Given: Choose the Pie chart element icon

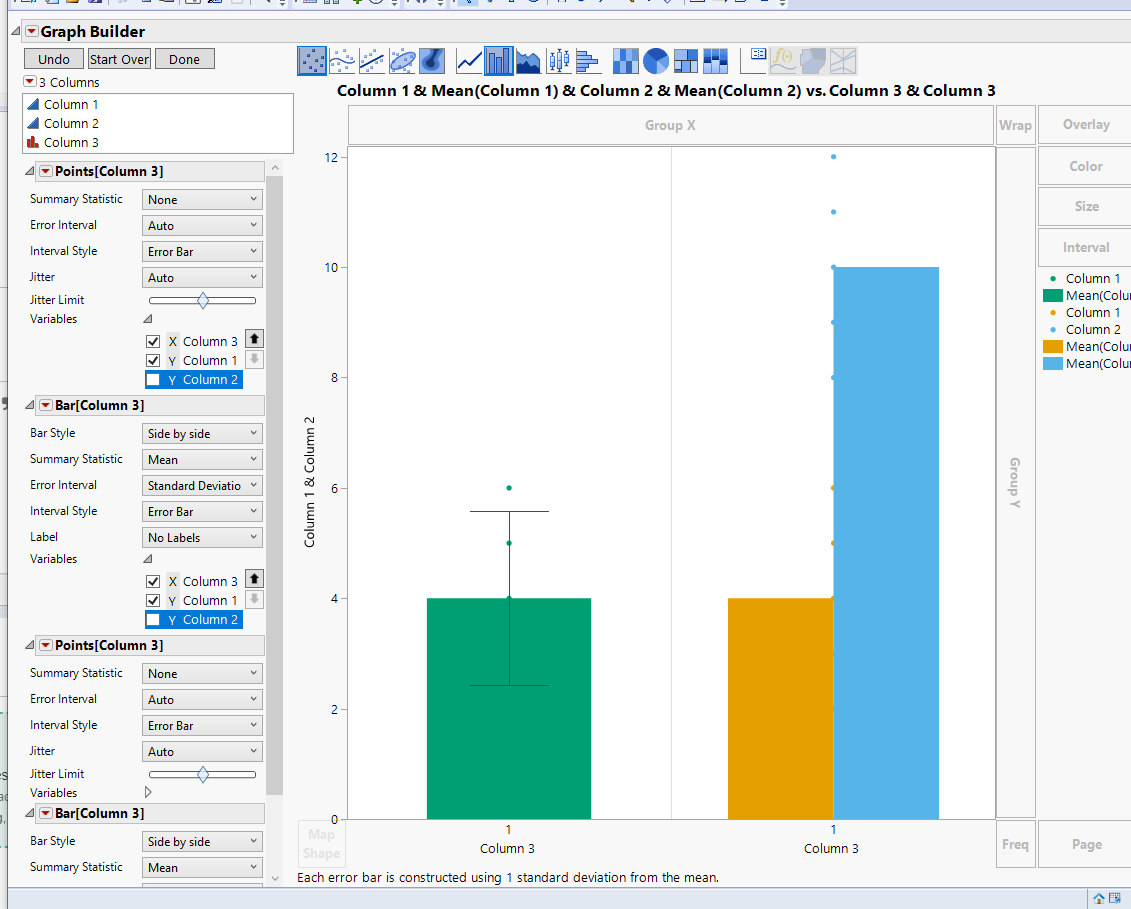Looking at the screenshot, I should click(x=656, y=60).
